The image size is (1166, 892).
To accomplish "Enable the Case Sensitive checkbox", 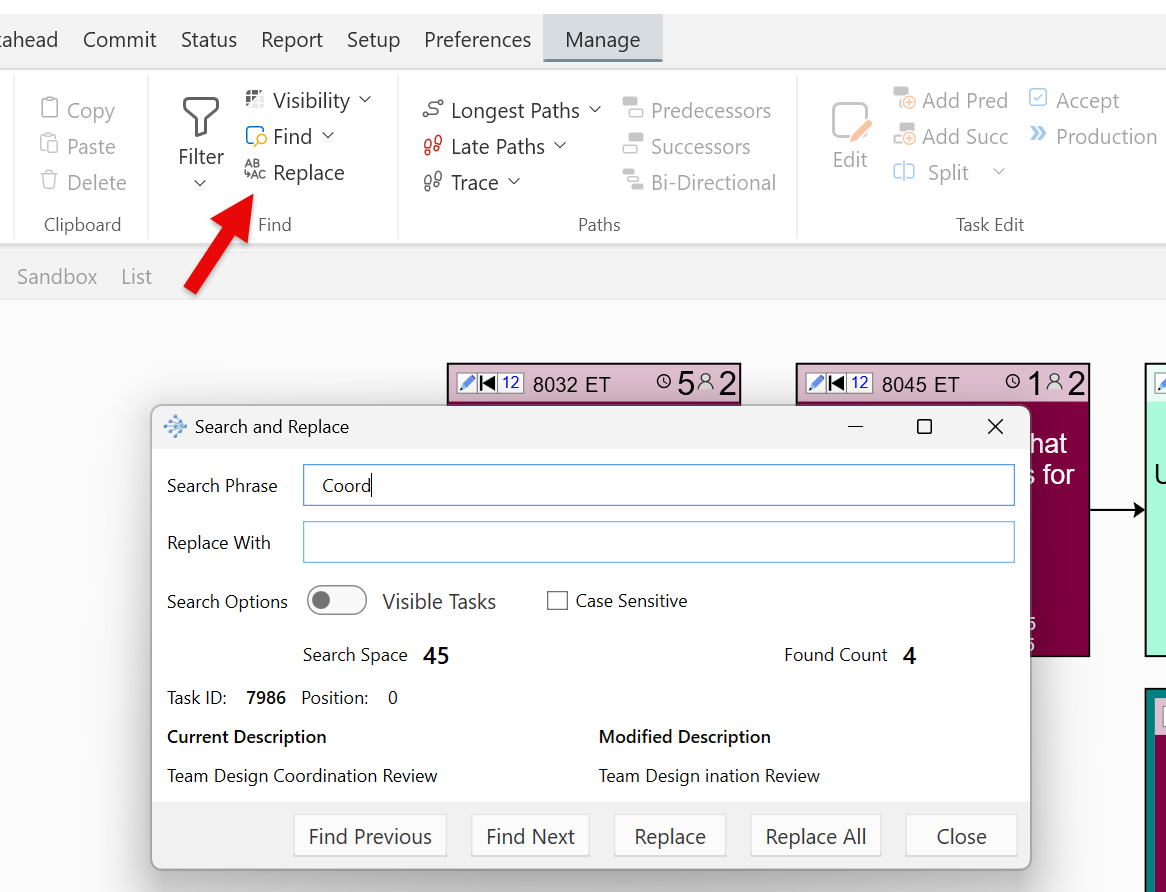I will tap(558, 601).
